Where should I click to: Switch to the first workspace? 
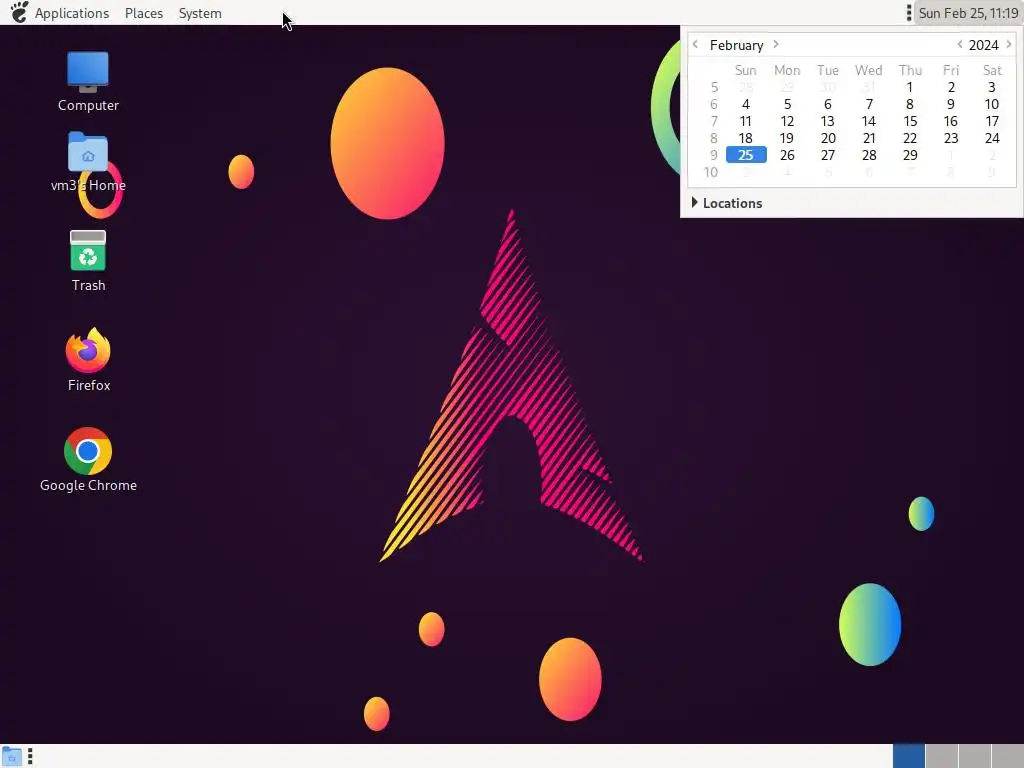[908, 756]
